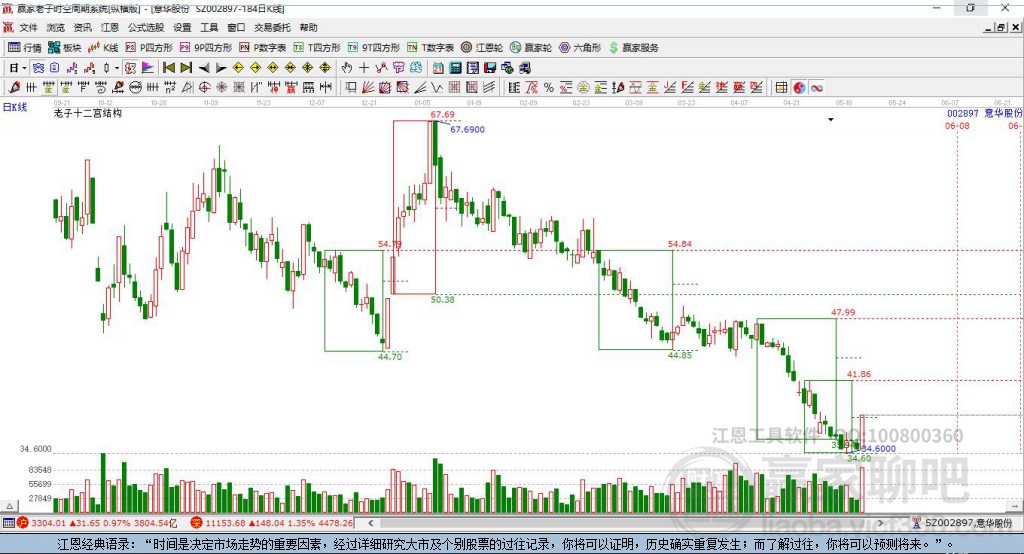The image size is (1024, 554).
Task: Select the crosshair plus cursor tool
Action: (x=364, y=68)
